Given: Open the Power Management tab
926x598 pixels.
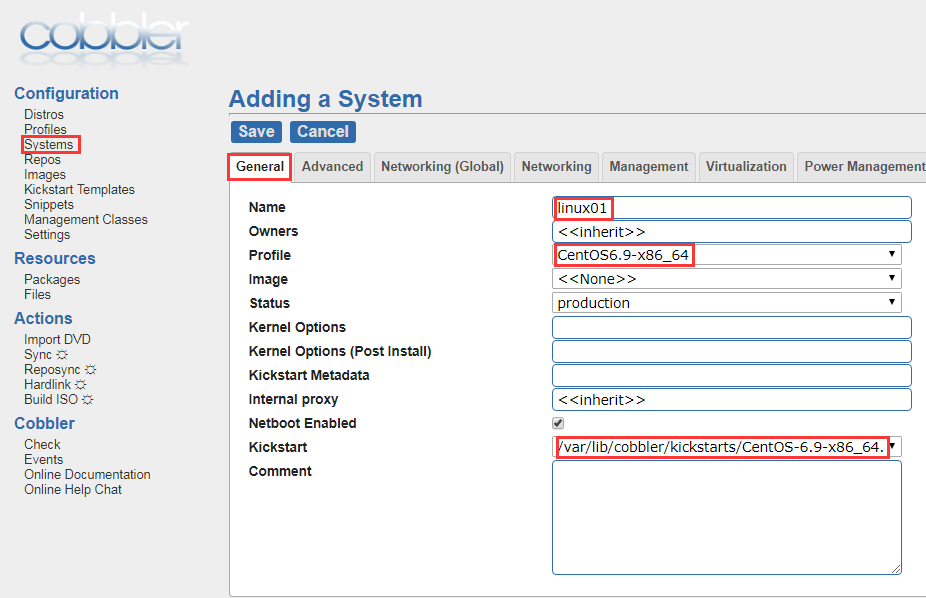Looking at the screenshot, I should [x=864, y=167].
